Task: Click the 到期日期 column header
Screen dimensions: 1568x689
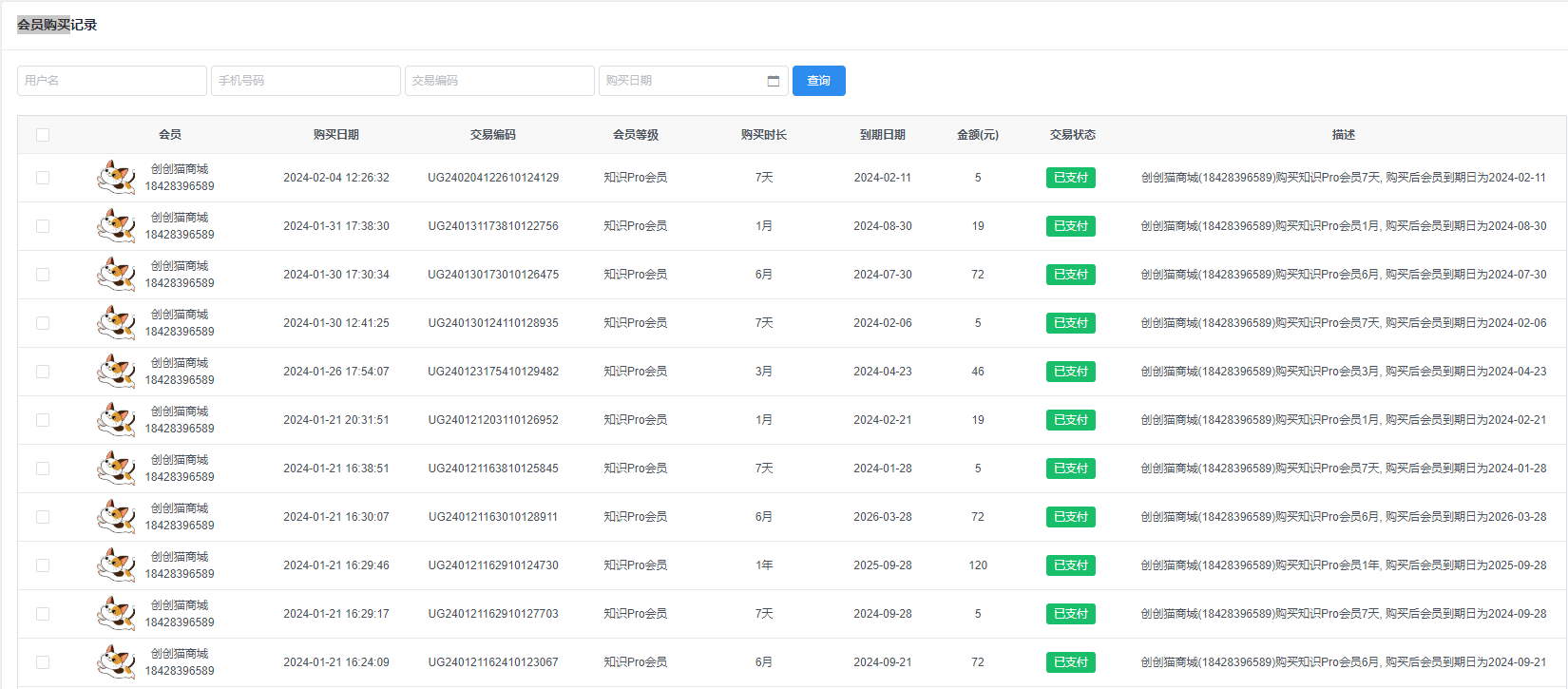Action: (x=883, y=135)
